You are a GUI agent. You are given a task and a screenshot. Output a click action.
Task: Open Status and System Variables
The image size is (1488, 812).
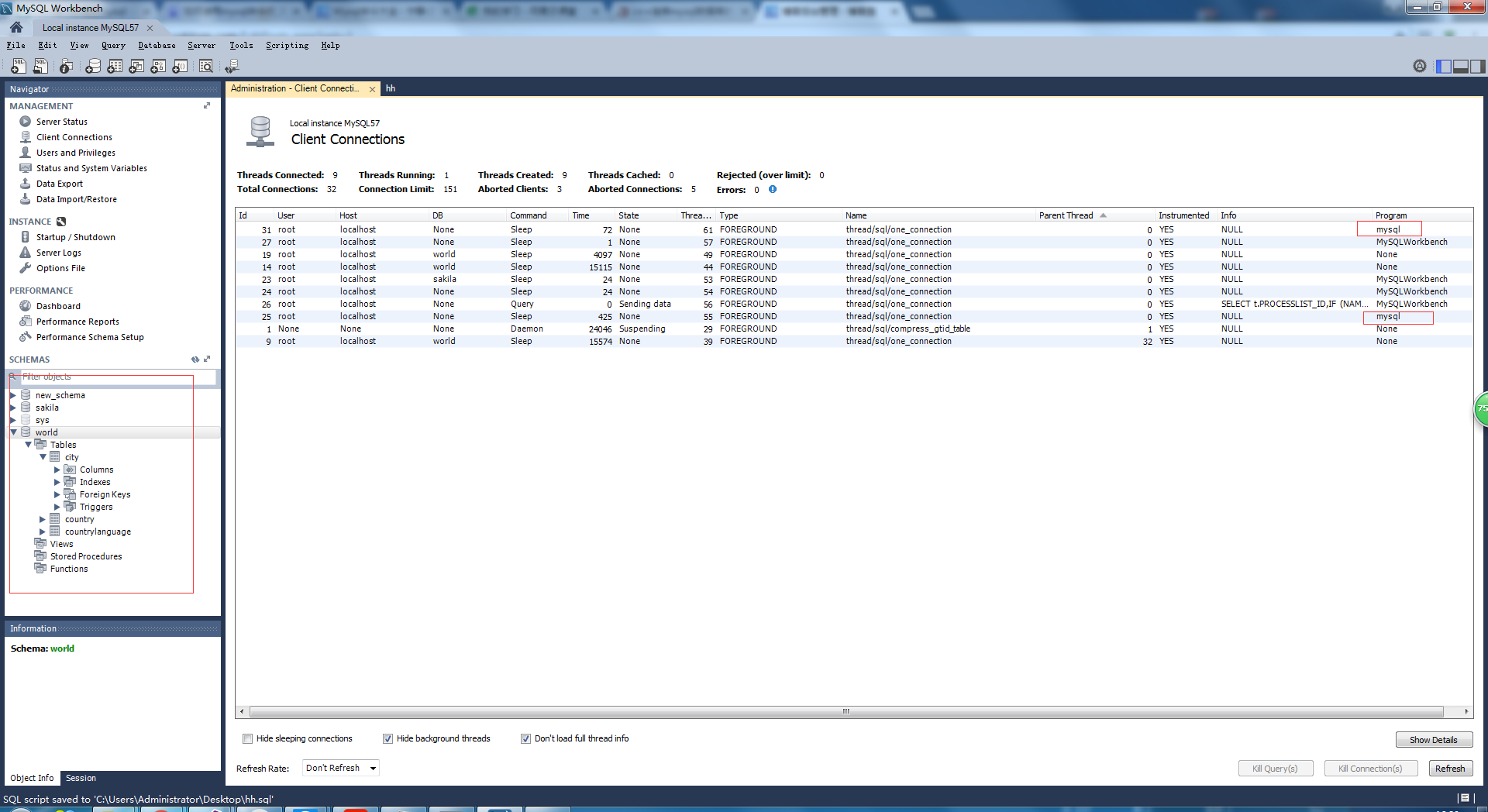pyautogui.click(x=91, y=168)
